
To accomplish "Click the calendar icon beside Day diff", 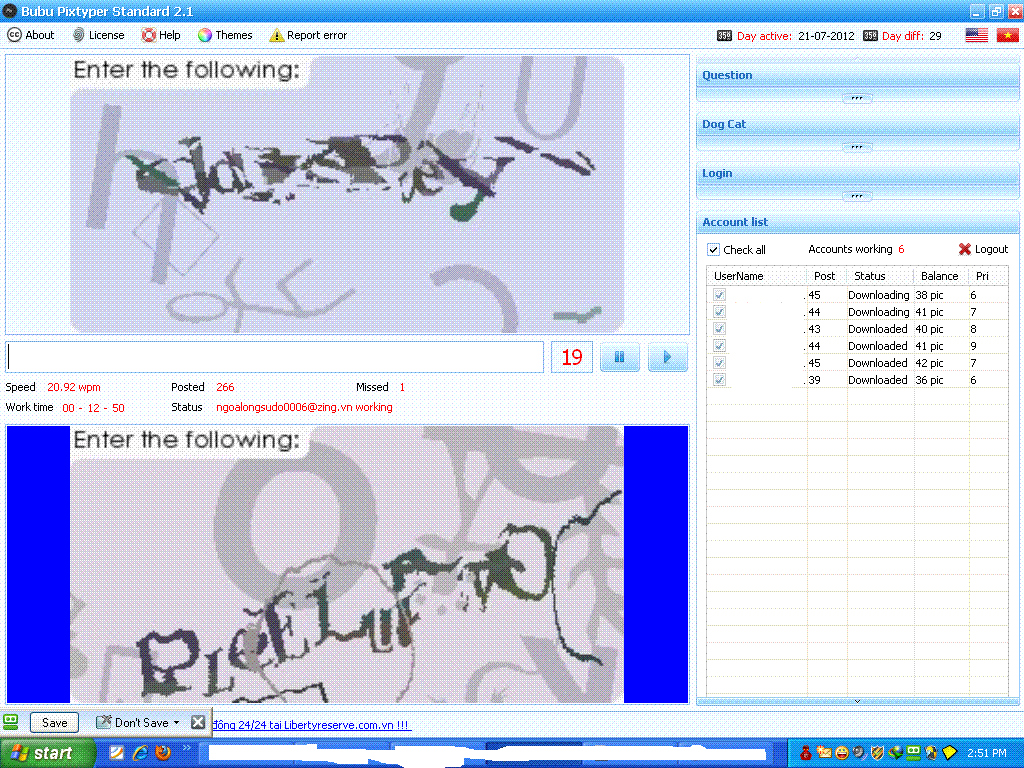I will pyautogui.click(x=870, y=36).
